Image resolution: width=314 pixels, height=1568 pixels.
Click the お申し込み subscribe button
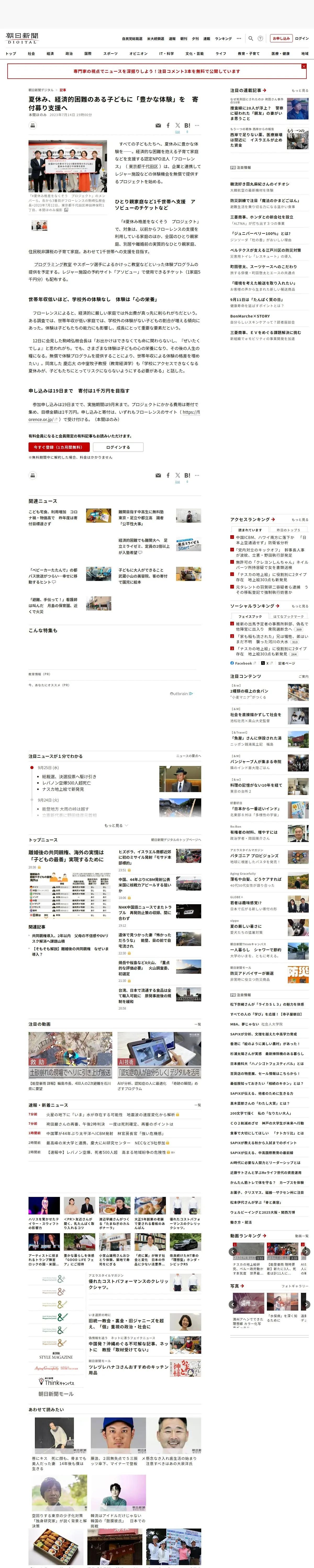281,38
